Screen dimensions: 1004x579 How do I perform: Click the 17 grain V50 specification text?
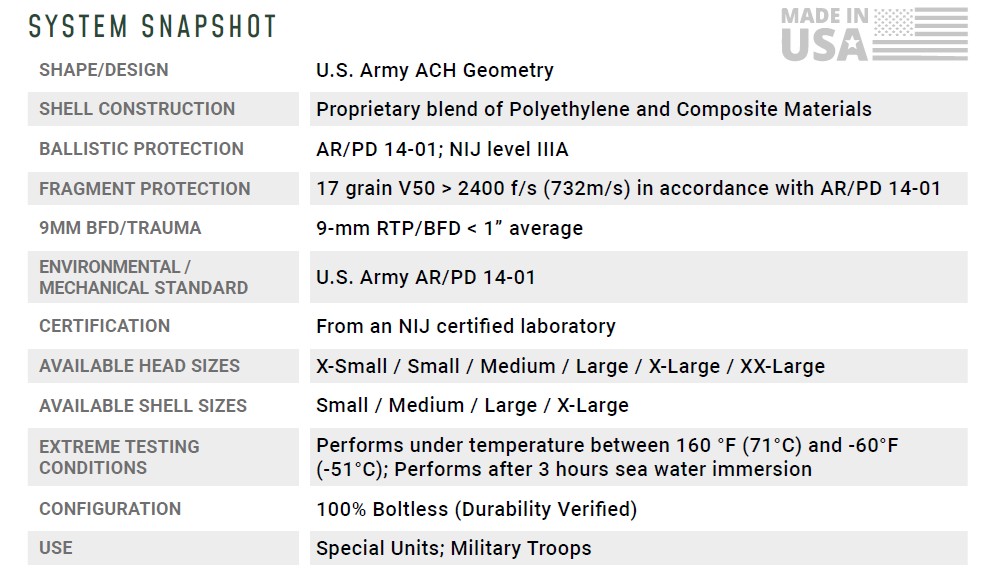(x=628, y=188)
